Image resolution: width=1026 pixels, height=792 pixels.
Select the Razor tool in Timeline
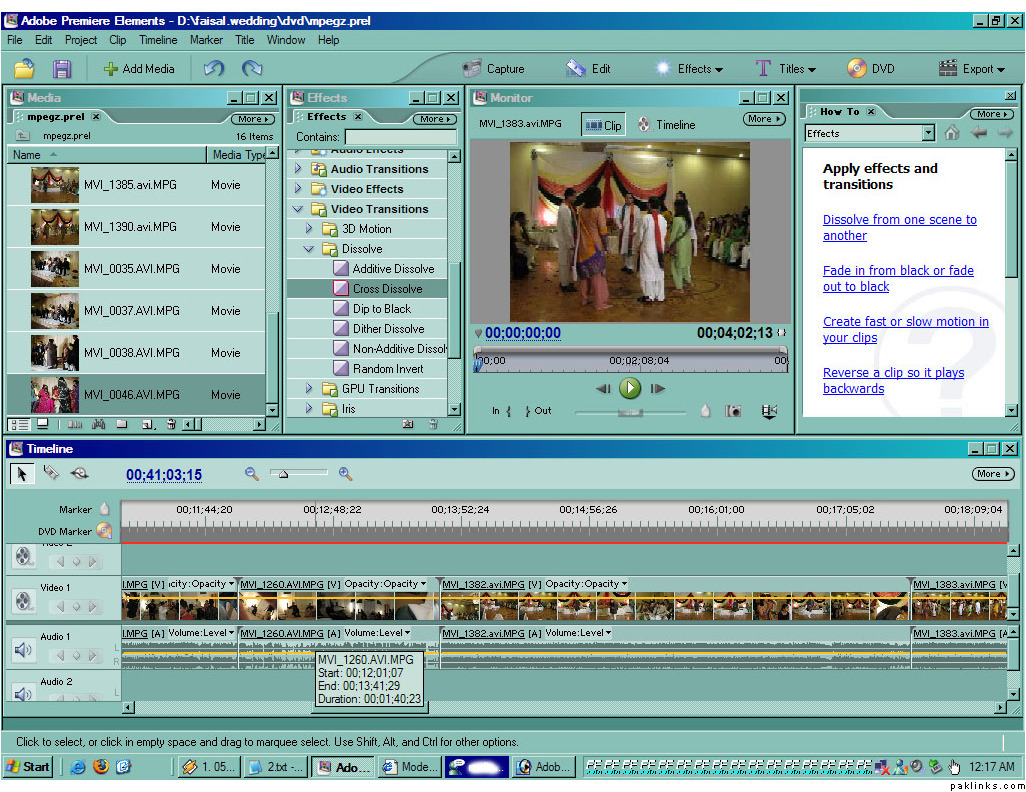[x=51, y=474]
